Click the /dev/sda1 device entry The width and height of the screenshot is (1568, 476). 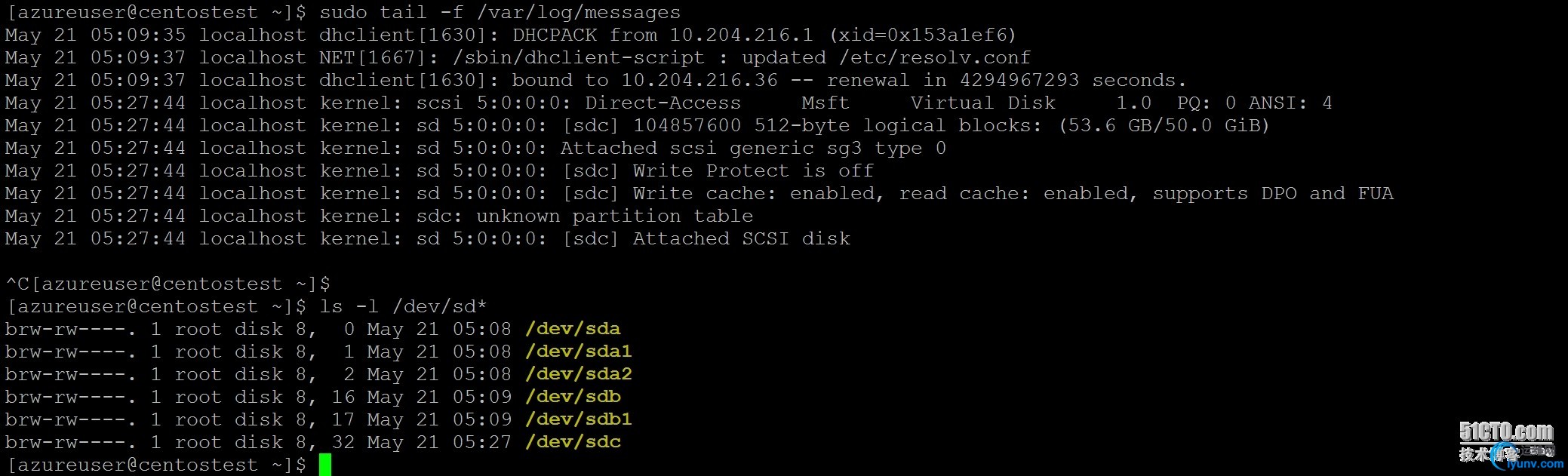(579, 352)
